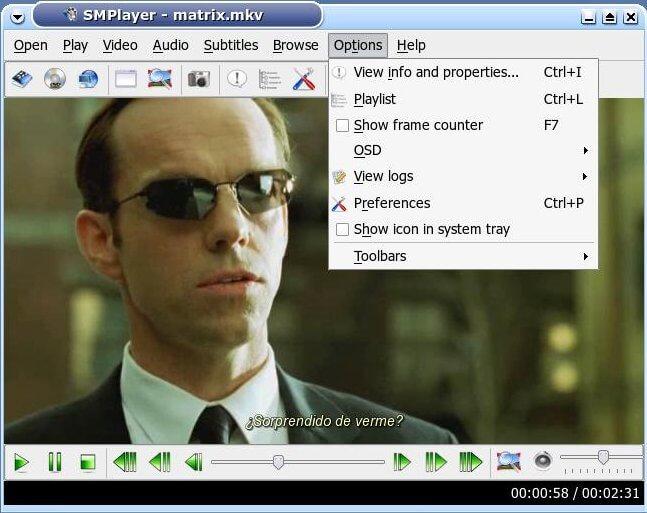Click the Open file toolbar icon
The width and height of the screenshot is (647, 513).
22,78
